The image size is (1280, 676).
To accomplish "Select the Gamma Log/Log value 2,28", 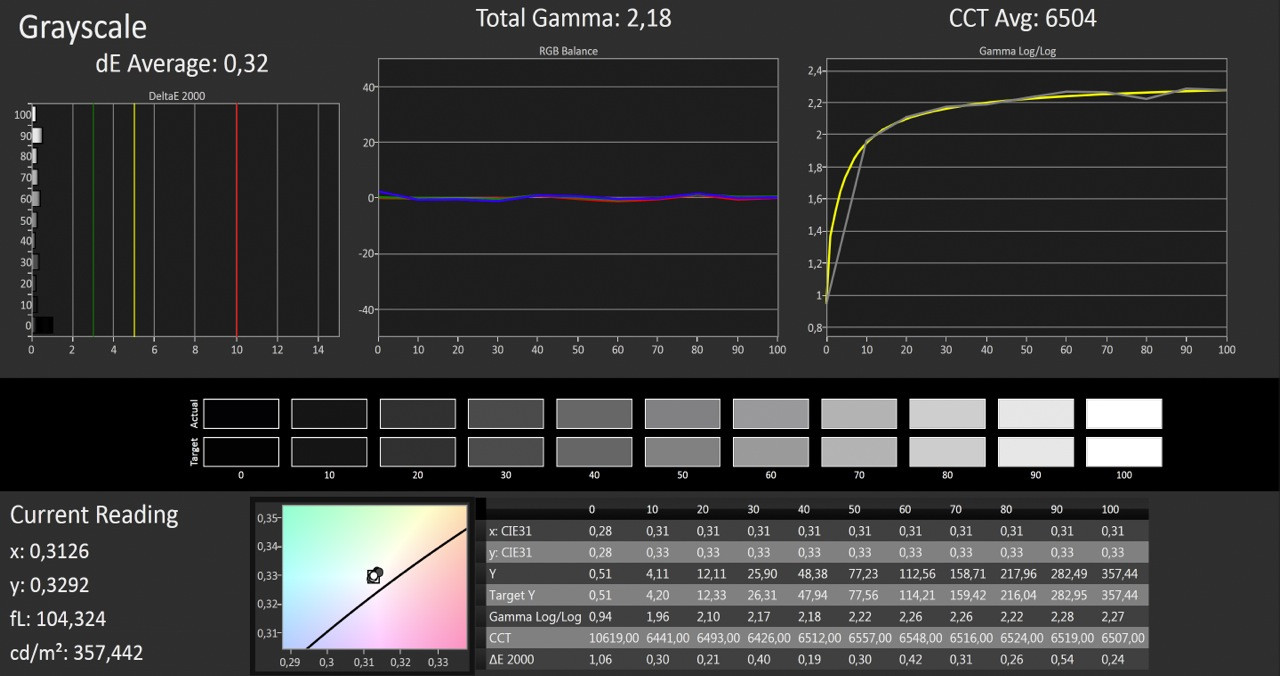I will [x=1061, y=616].
